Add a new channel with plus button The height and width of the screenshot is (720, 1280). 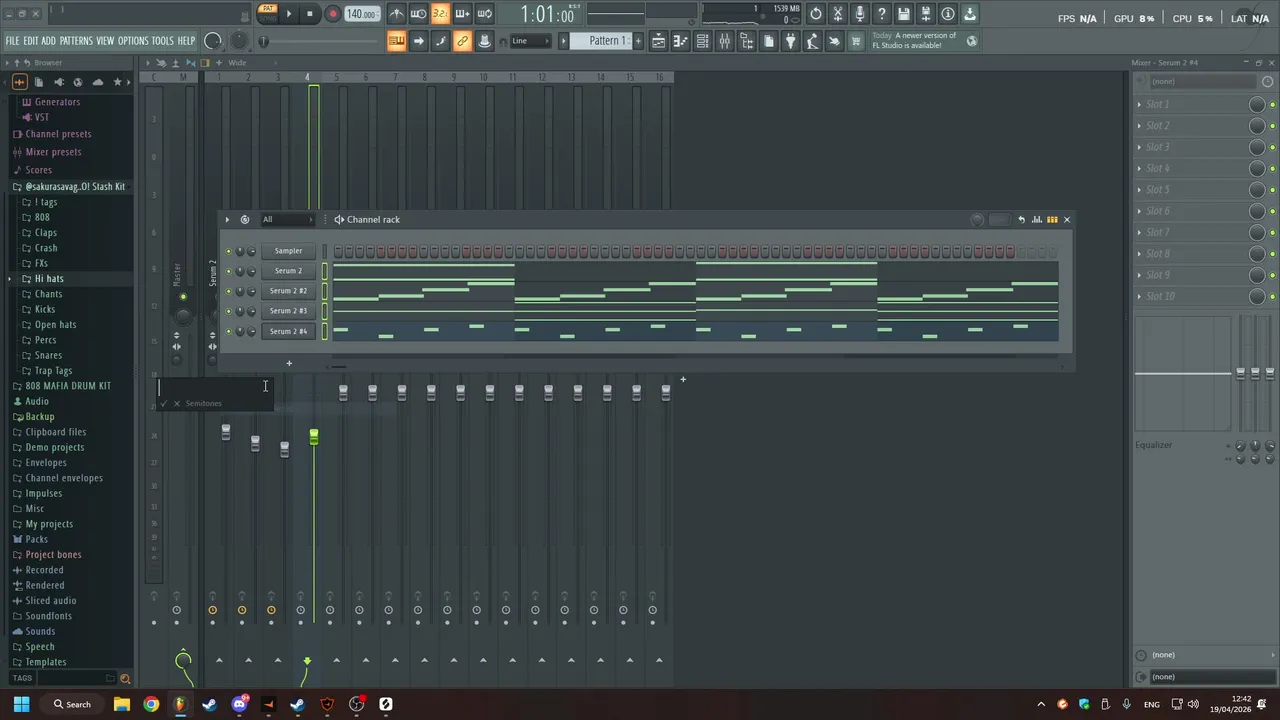[289, 363]
